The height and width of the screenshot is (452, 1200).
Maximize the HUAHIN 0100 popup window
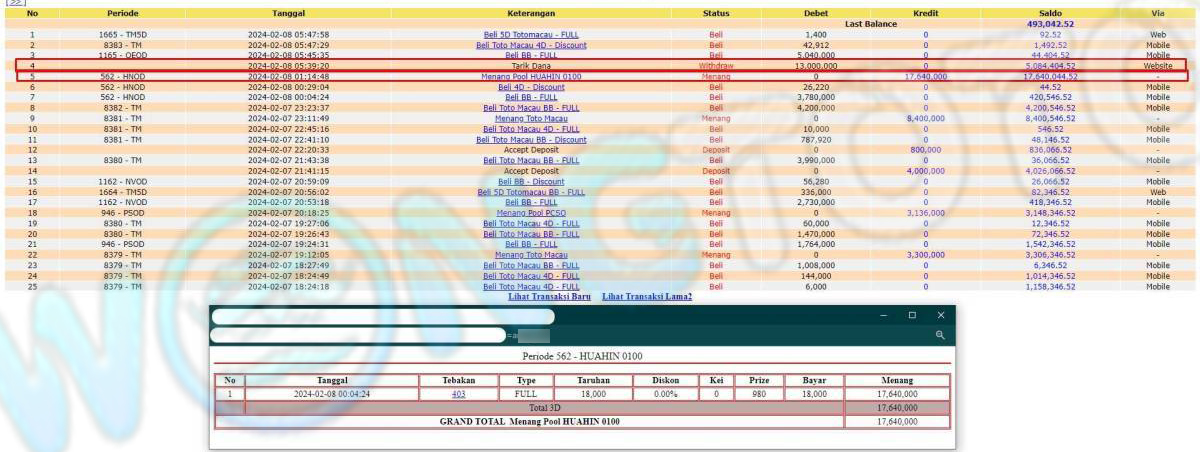pyautogui.click(x=912, y=315)
